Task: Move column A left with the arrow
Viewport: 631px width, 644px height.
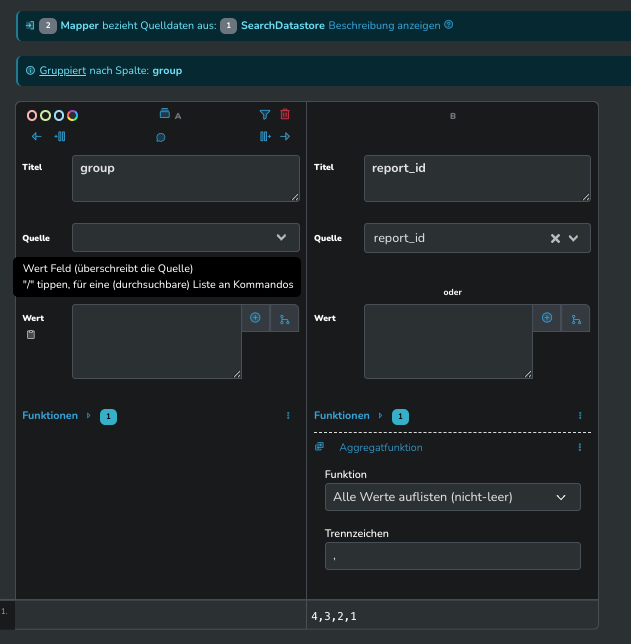Action: 37,136
